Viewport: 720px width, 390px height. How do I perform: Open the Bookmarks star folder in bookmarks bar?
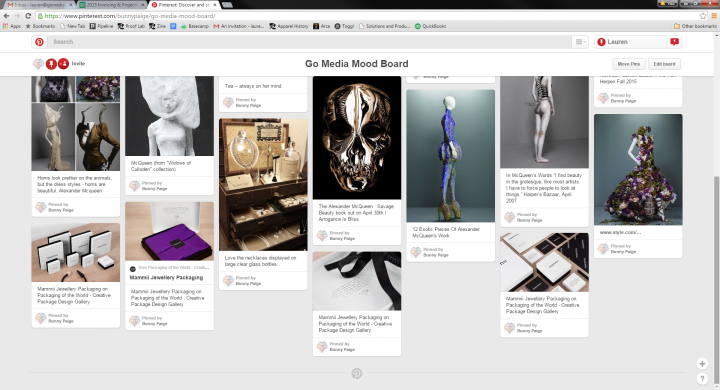[x=40, y=26]
